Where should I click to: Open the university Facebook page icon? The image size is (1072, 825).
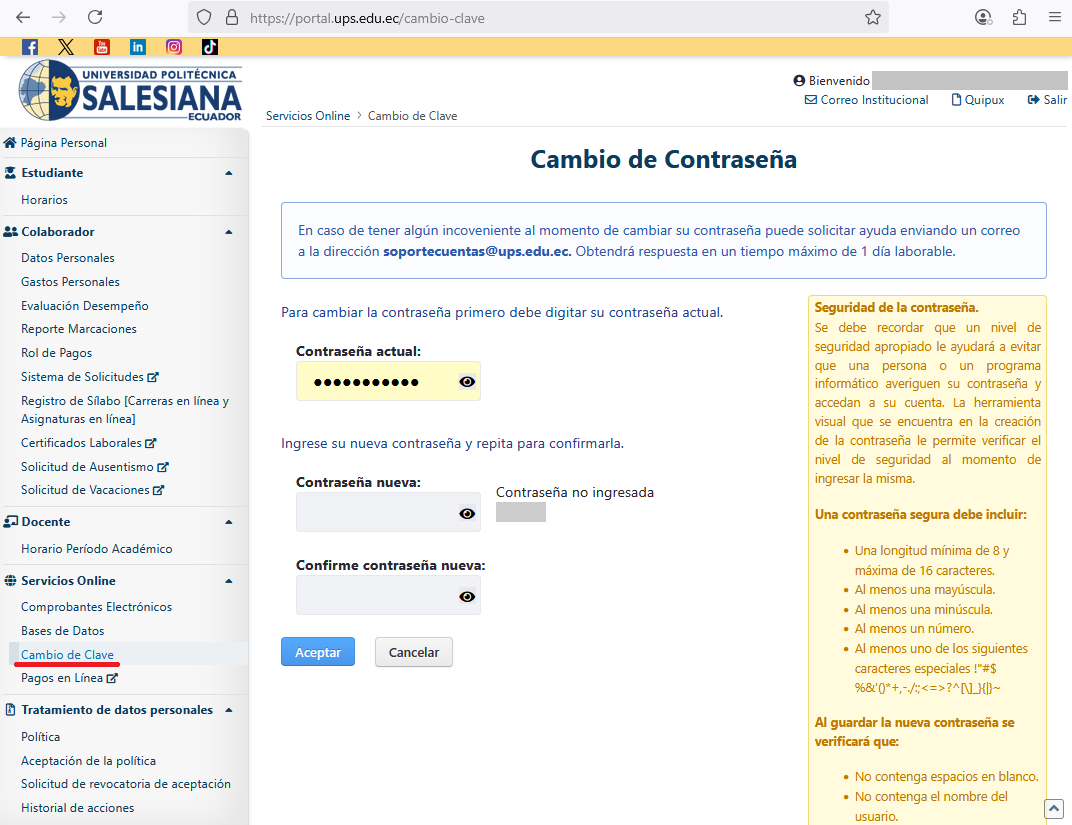(x=30, y=47)
